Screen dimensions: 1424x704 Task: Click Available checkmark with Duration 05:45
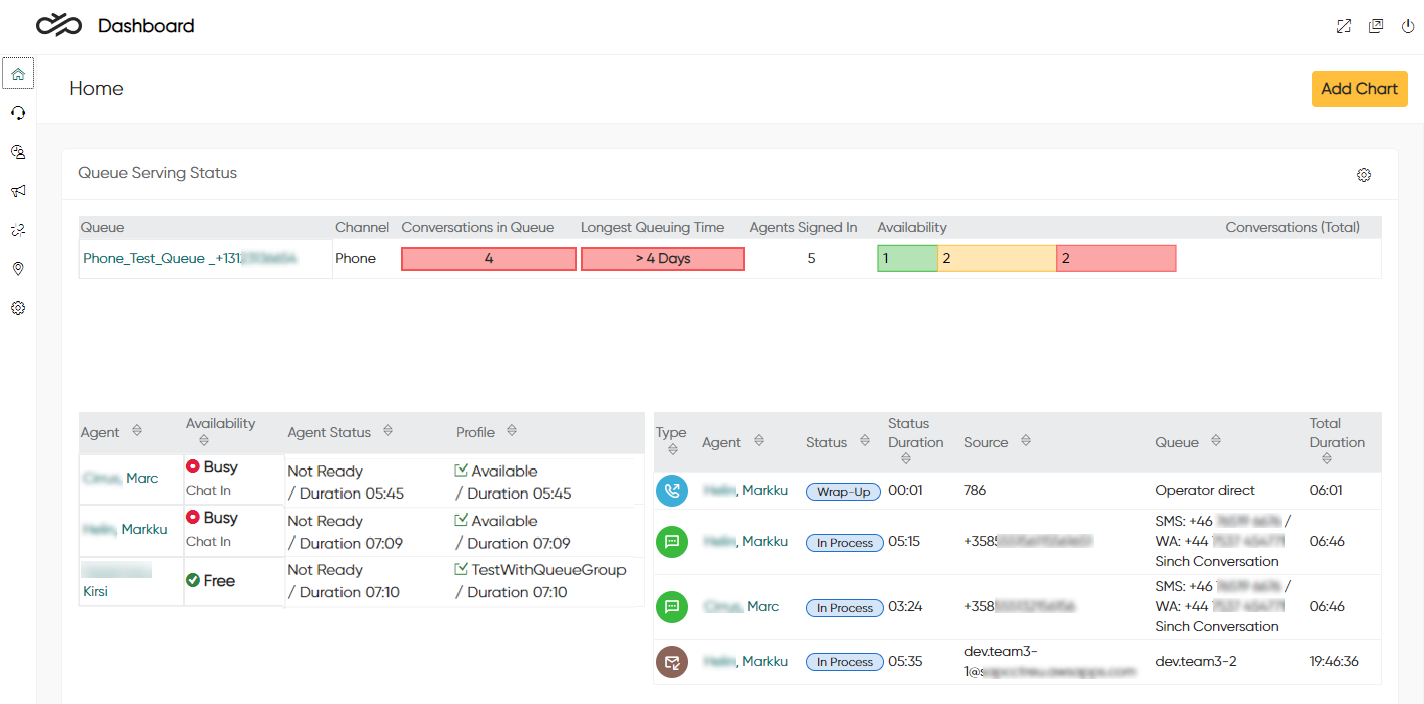coord(461,470)
